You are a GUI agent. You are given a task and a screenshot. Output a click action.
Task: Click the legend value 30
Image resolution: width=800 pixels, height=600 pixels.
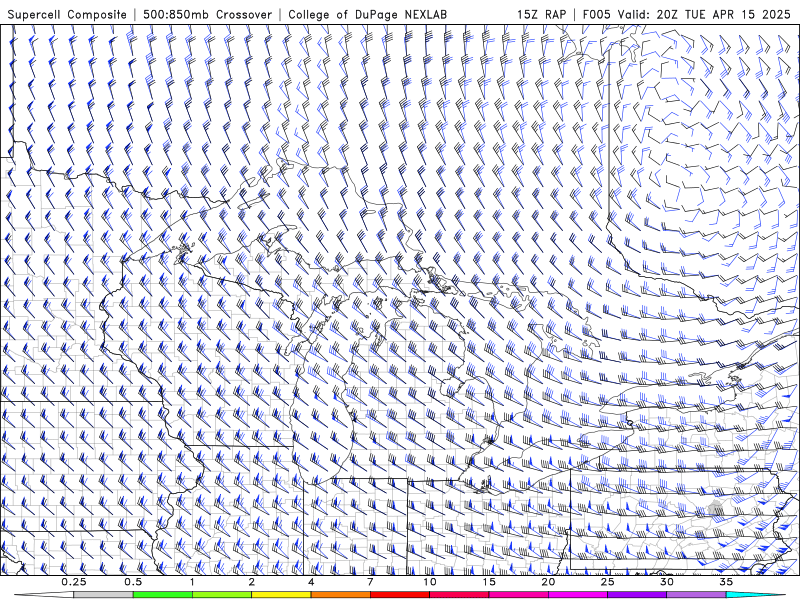(x=667, y=582)
